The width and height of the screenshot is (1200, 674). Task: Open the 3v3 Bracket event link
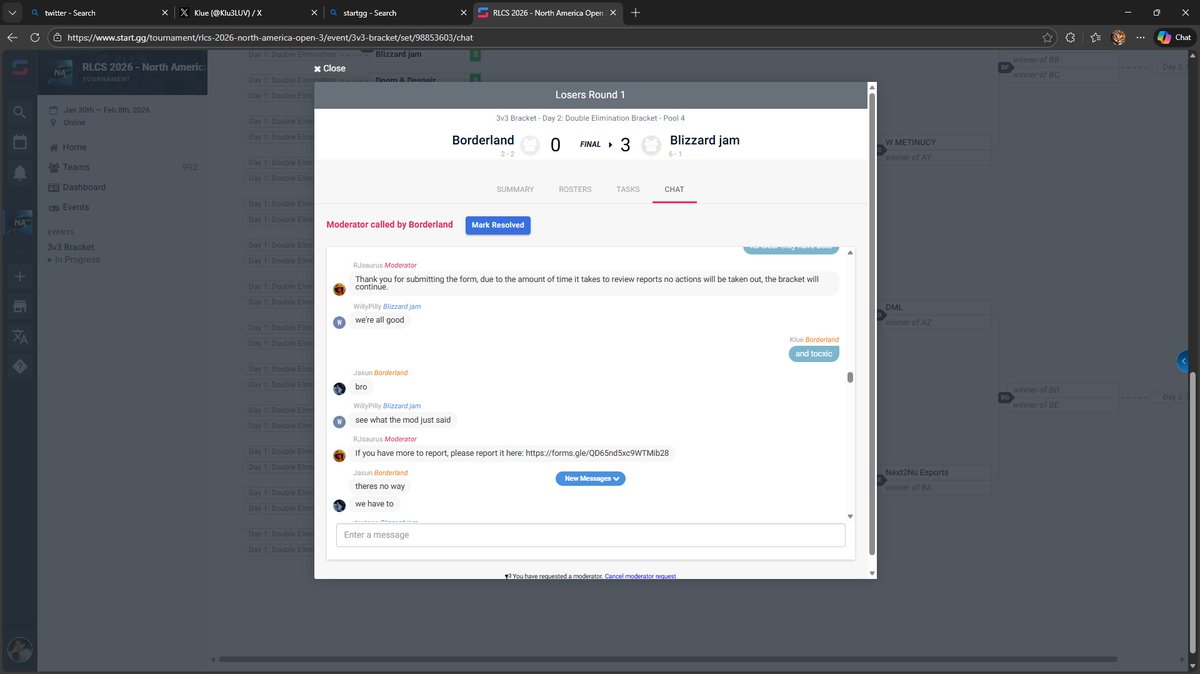click(x=71, y=247)
